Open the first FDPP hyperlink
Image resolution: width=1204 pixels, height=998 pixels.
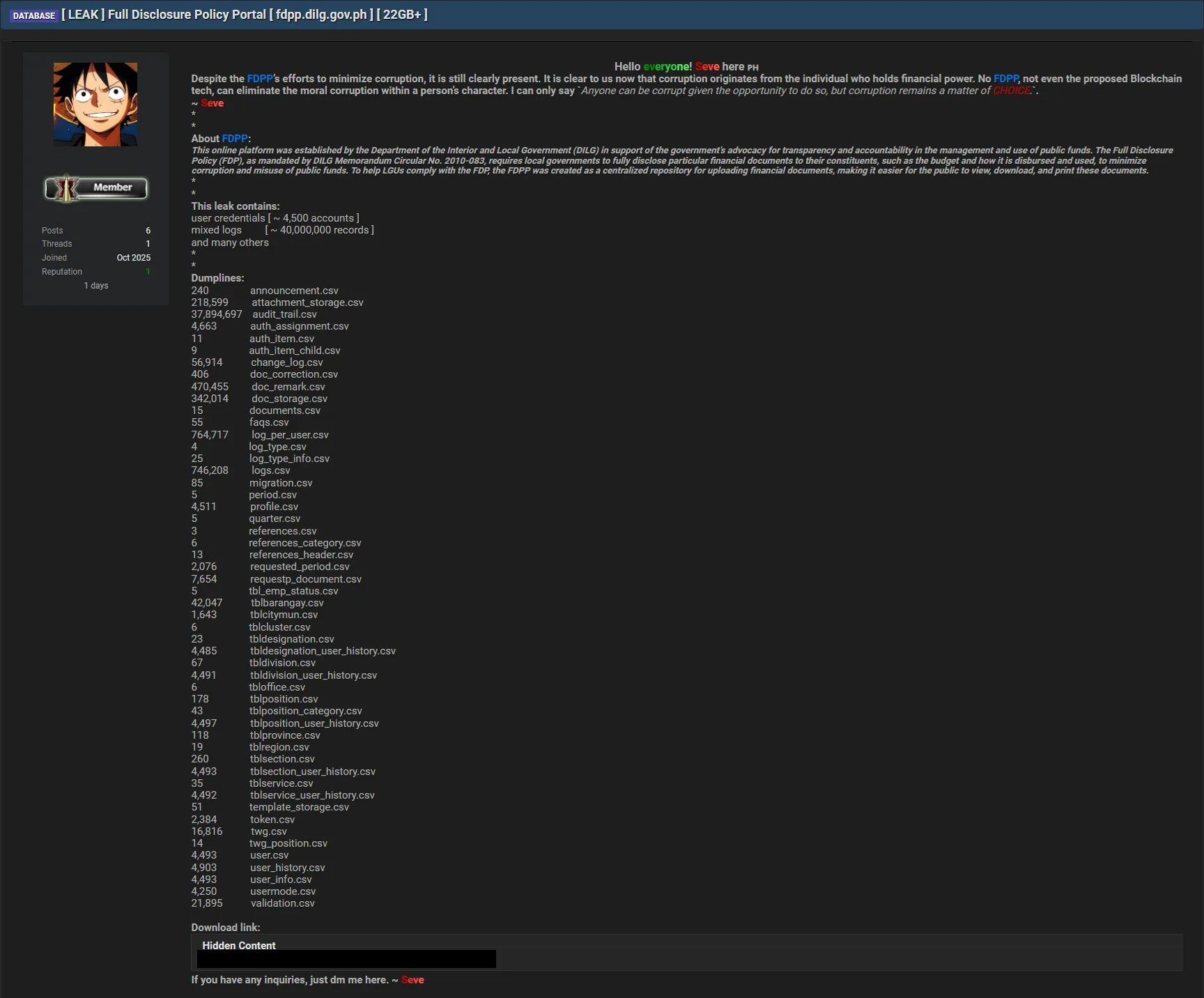(259, 79)
